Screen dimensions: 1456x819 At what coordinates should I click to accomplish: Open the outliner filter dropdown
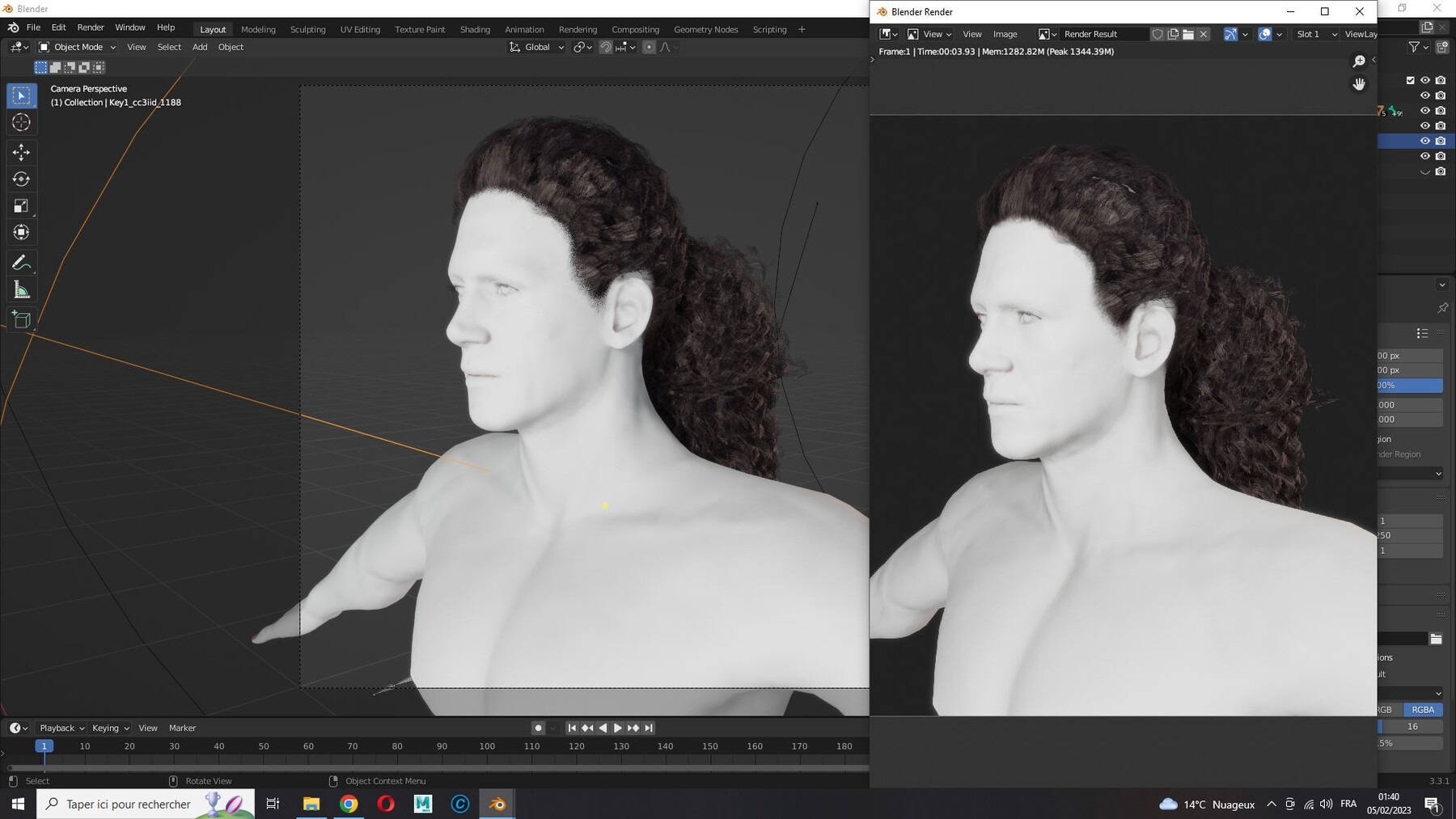coord(1419,48)
